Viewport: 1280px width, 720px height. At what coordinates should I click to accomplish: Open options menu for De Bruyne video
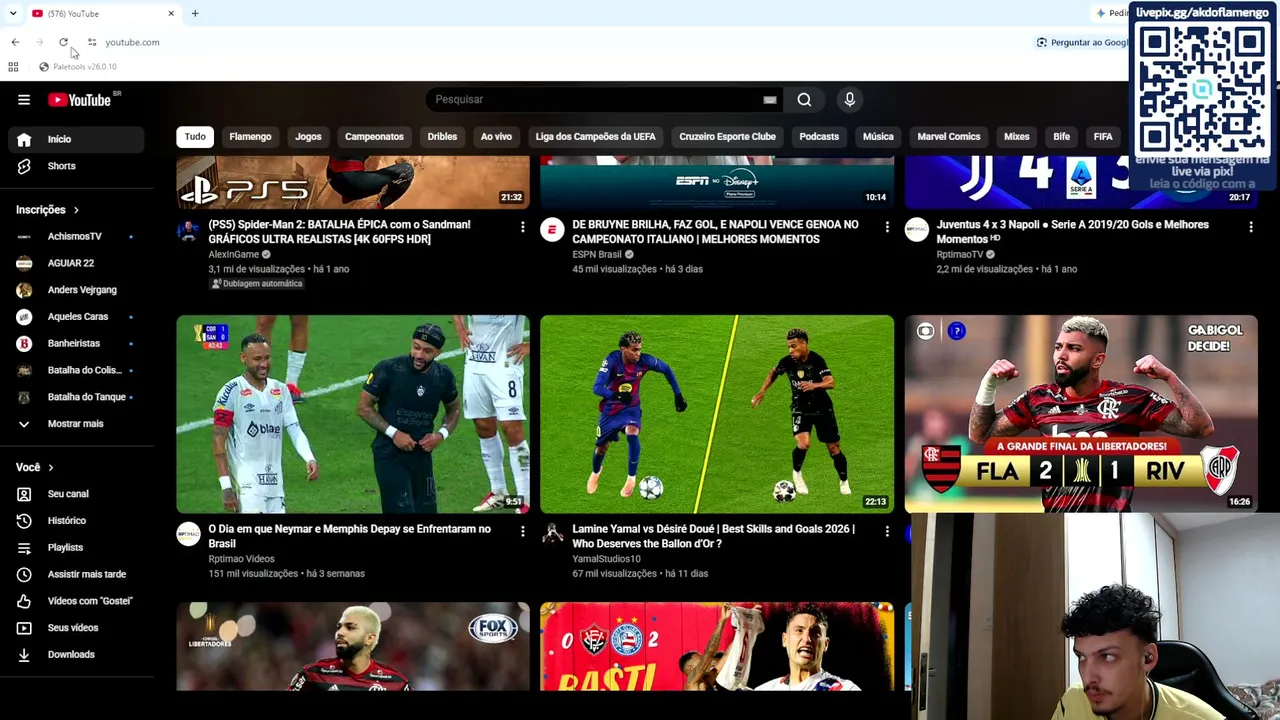(x=886, y=228)
